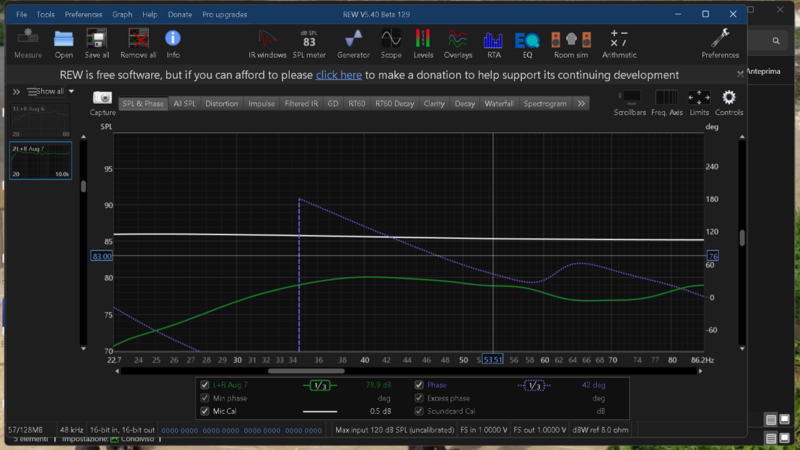Launch the signal Generator
This screenshot has height=450, width=800.
pos(353,43)
